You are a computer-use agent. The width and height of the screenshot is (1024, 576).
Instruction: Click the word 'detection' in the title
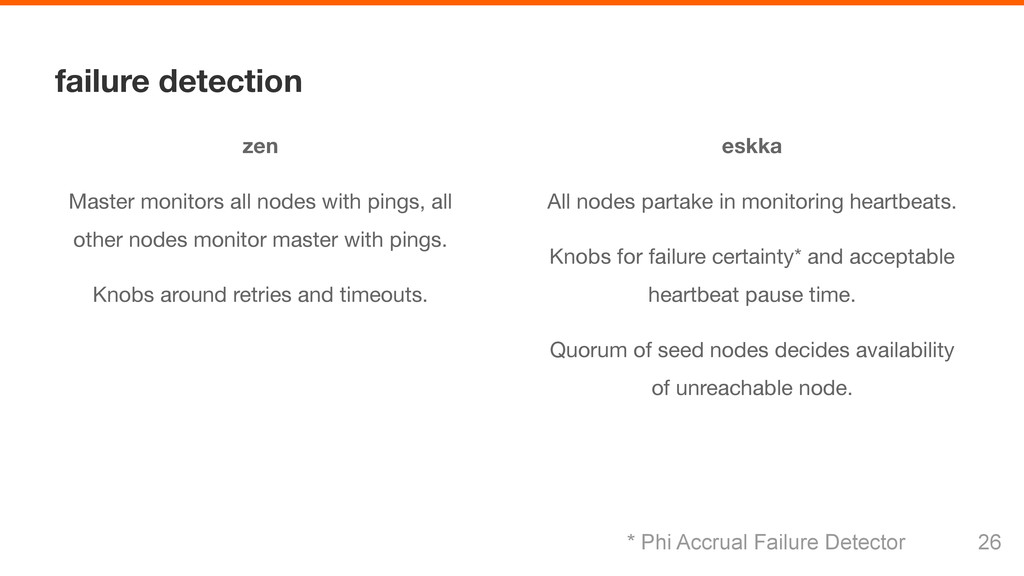pos(231,82)
